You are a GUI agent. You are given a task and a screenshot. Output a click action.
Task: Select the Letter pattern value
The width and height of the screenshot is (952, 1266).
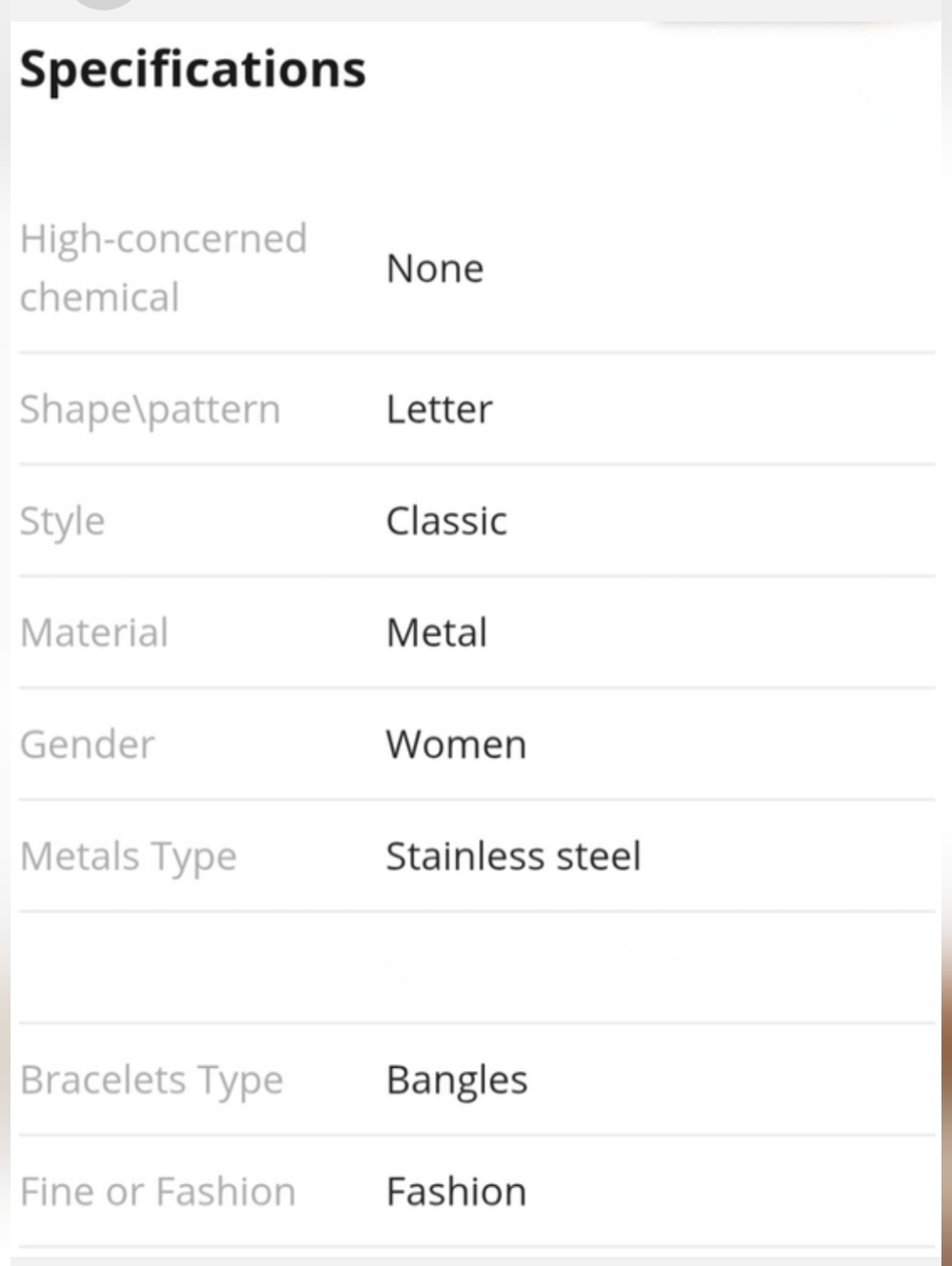[439, 409]
